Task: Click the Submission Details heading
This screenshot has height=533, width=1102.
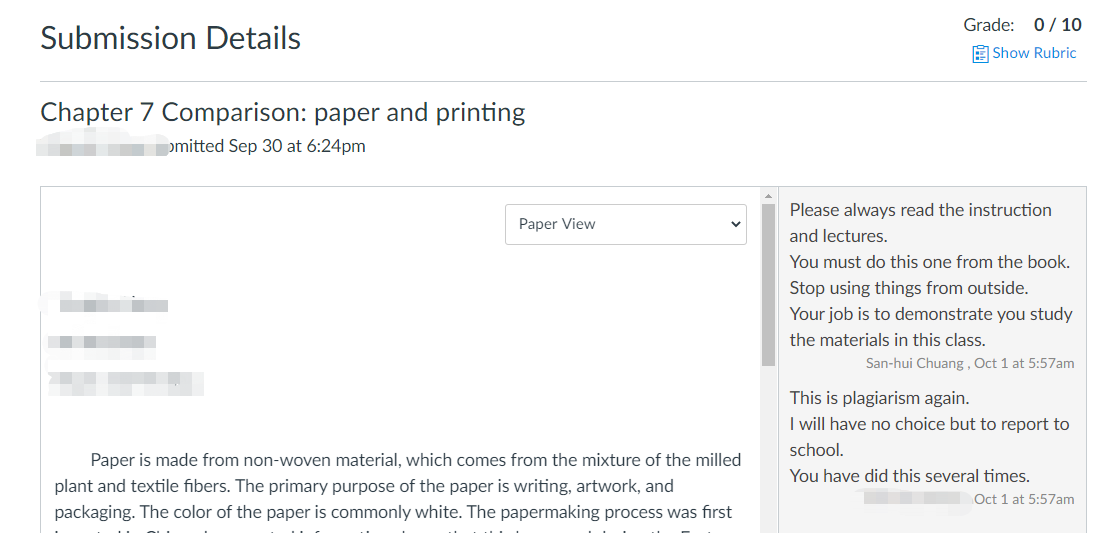Action: coord(171,38)
